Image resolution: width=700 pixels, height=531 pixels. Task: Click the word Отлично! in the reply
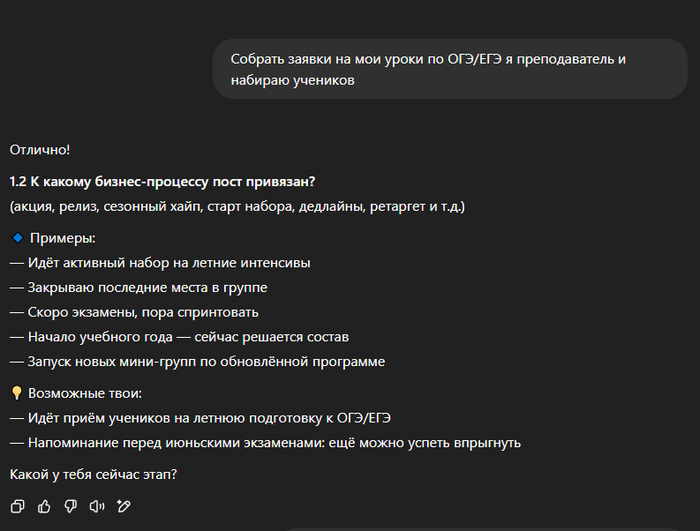click(40, 150)
